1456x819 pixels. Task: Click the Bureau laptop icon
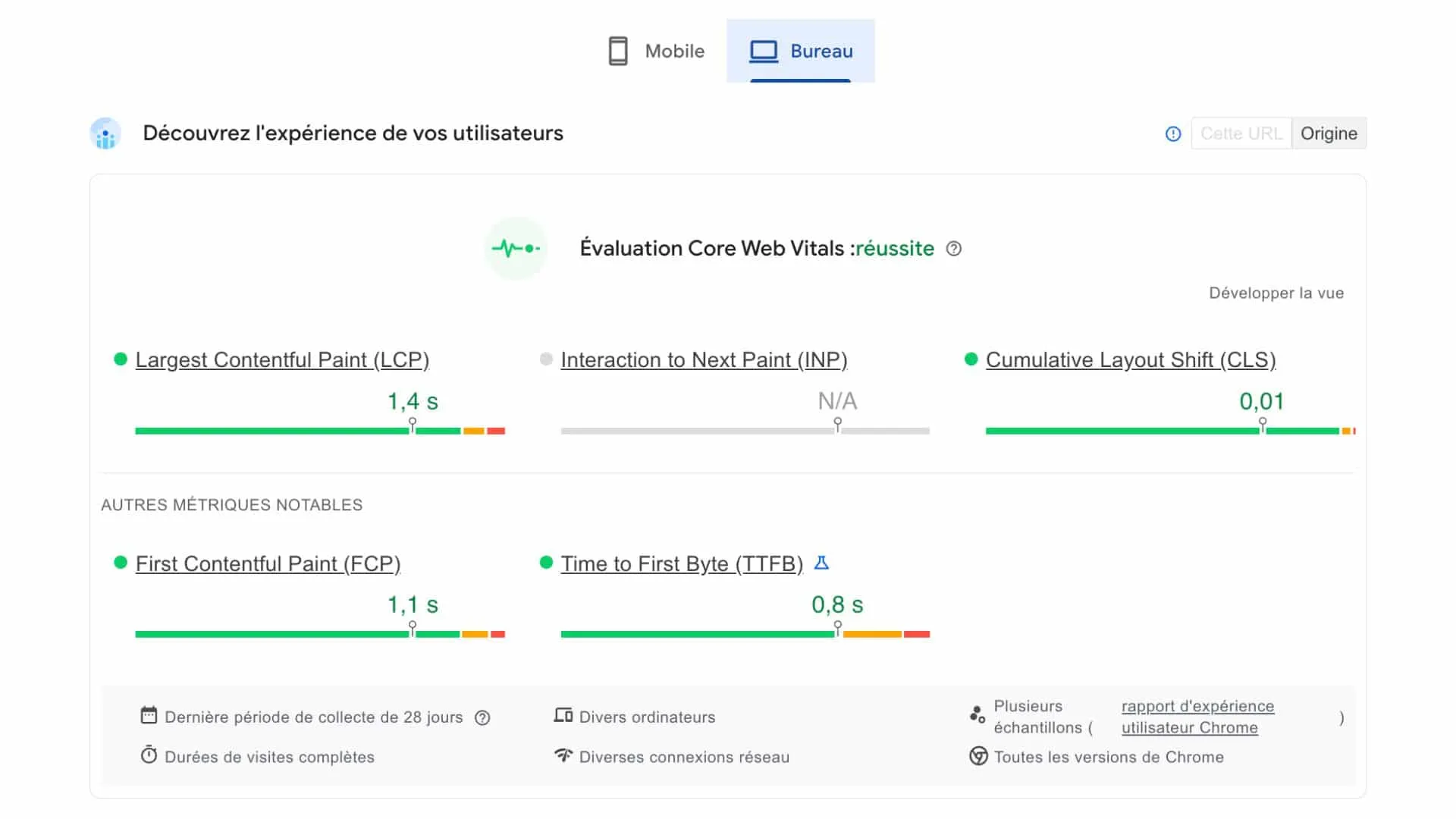click(x=763, y=51)
